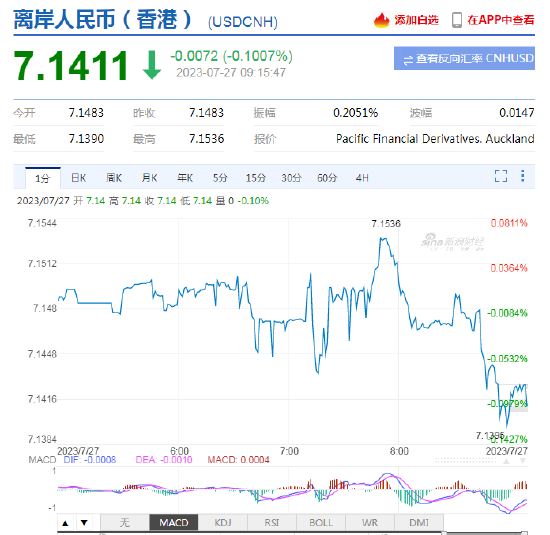The image size is (550, 535).
Task: Click the up triangle indicator arrow
Action: (65, 523)
